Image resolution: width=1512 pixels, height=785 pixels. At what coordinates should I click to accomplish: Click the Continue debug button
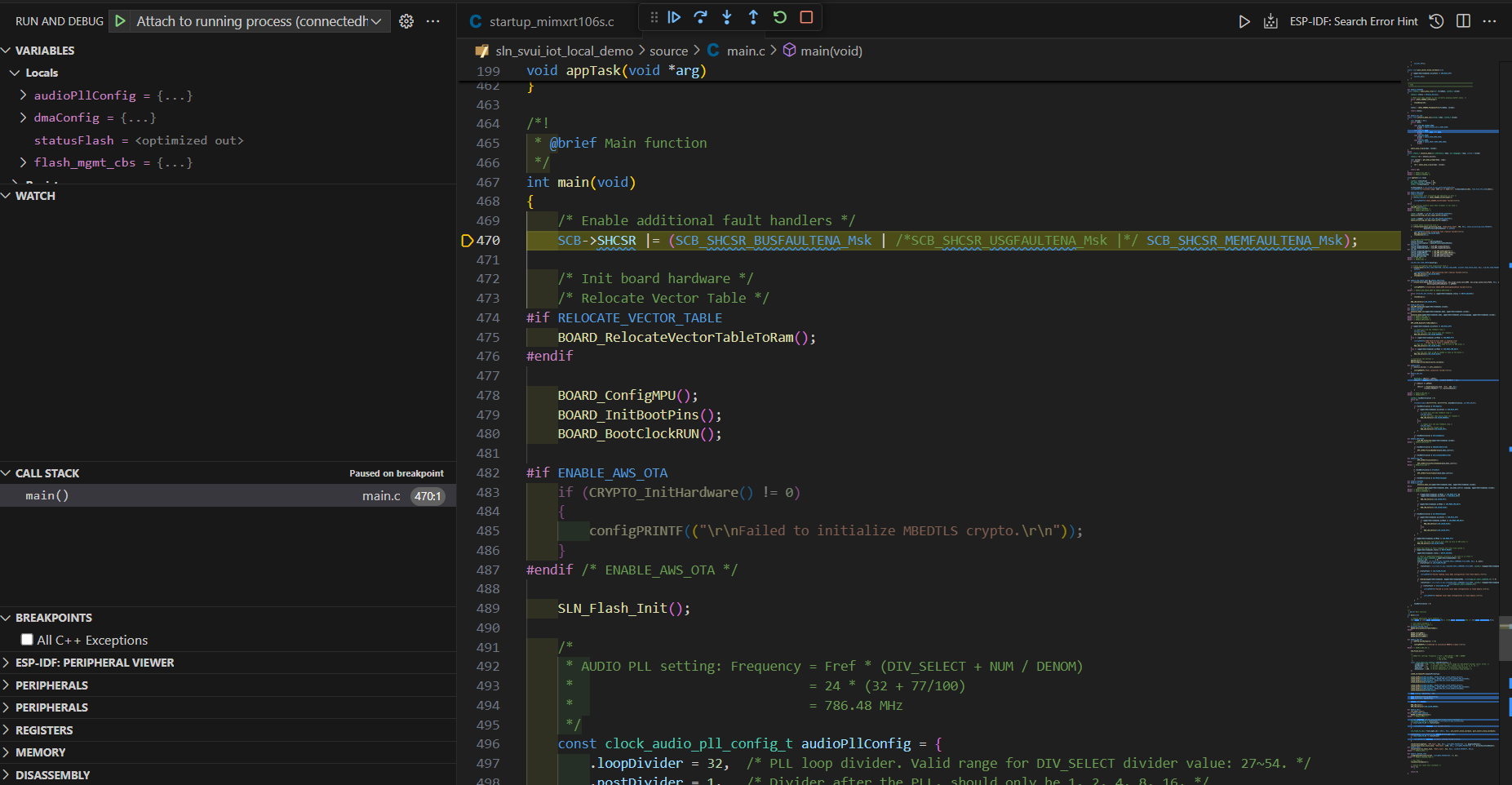click(674, 17)
